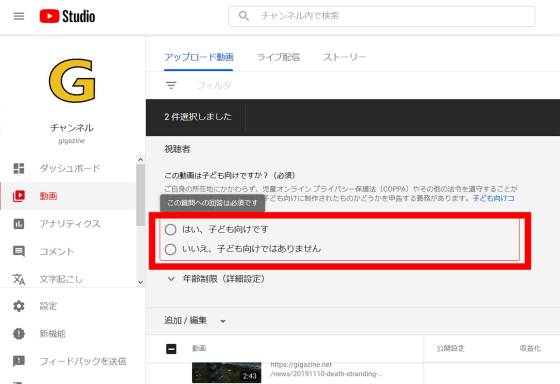The height and width of the screenshot is (384, 560).
Task: Click the 視聴者 section heading
Action: [x=177, y=149]
